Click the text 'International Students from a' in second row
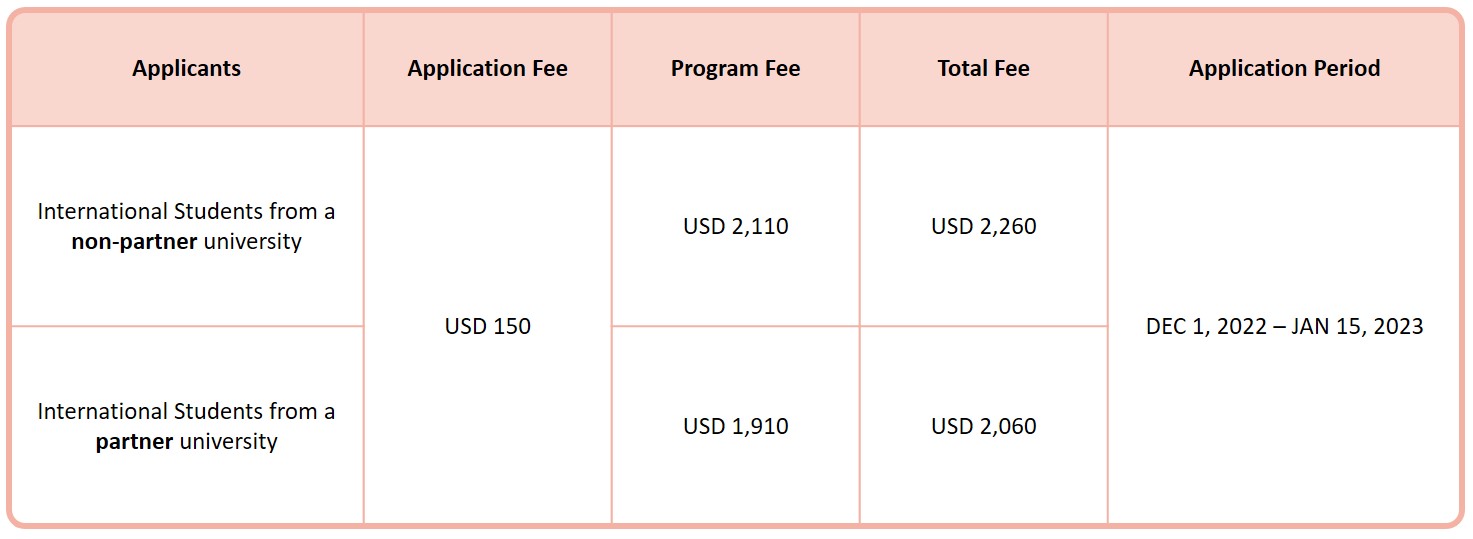This screenshot has height=539, width=1473. [186, 411]
